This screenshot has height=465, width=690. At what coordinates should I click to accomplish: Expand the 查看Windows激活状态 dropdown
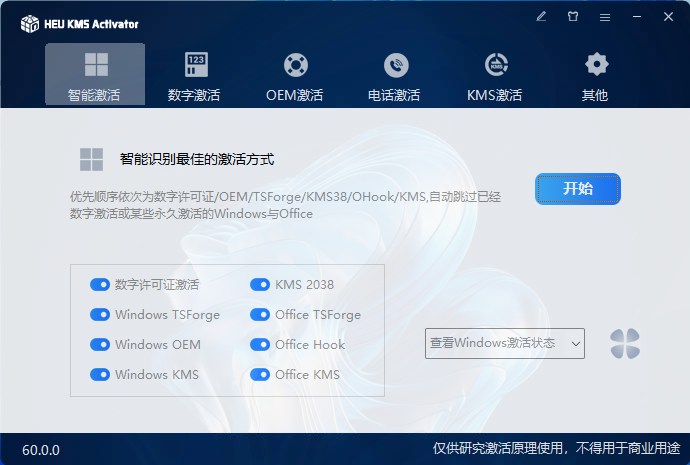click(x=505, y=343)
